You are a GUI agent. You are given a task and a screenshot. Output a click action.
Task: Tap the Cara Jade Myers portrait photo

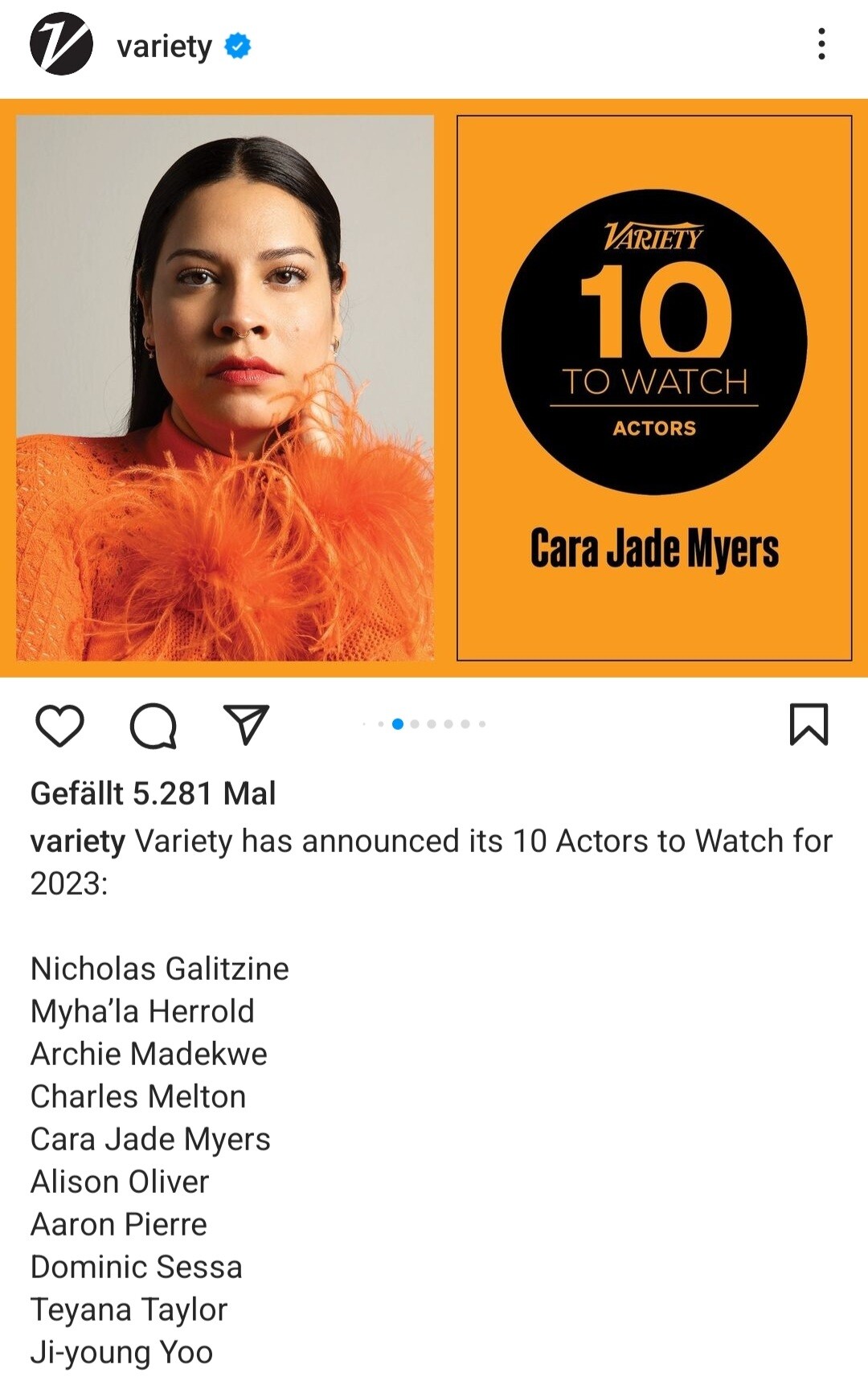coord(225,387)
